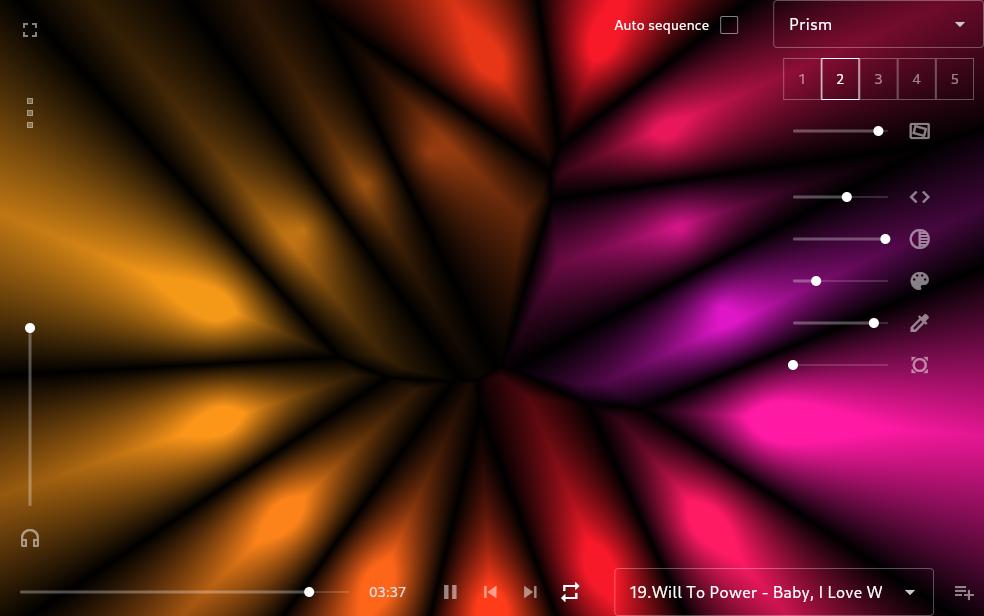Click the Auto sequence label
Viewport: 984px width, 616px height.
[x=661, y=25]
